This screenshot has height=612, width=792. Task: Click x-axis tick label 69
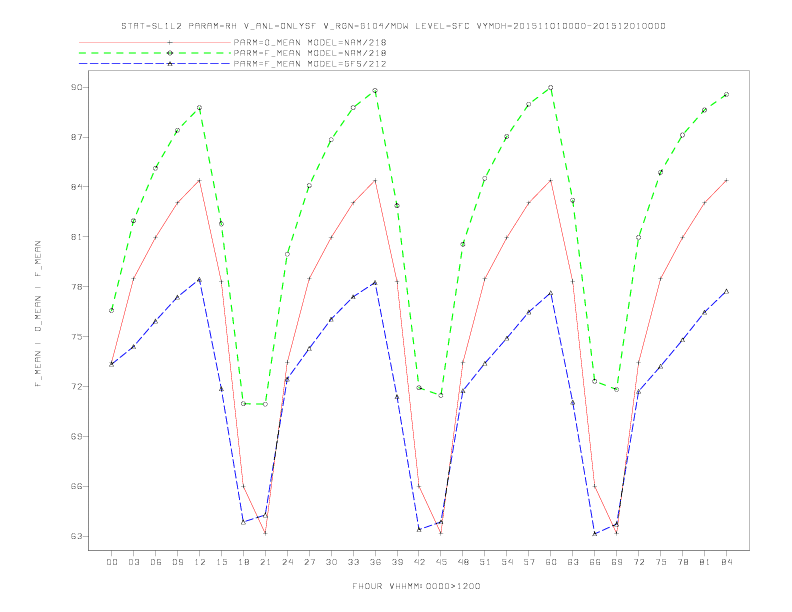point(617,562)
